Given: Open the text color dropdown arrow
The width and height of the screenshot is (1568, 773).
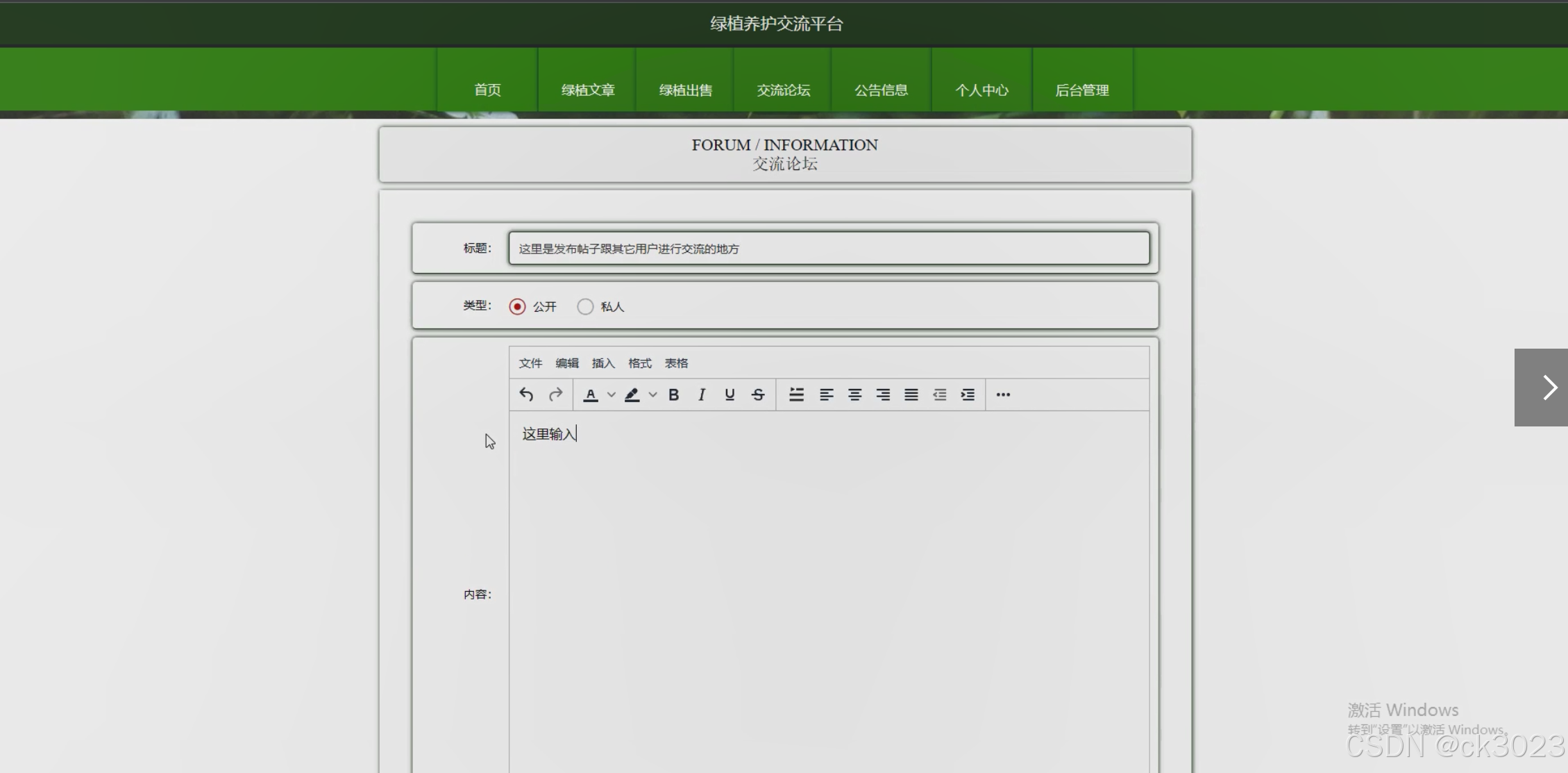Looking at the screenshot, I should point(612,394).
